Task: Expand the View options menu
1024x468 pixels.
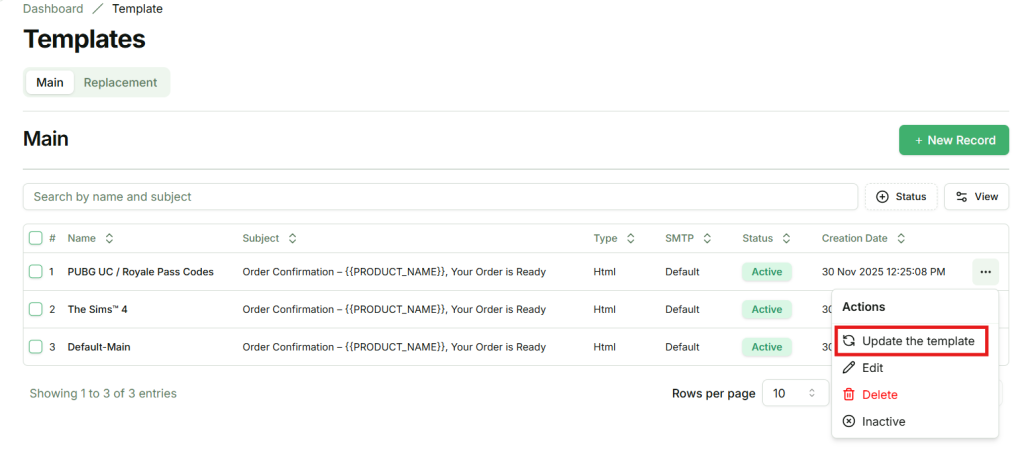Action: [976, 197]
